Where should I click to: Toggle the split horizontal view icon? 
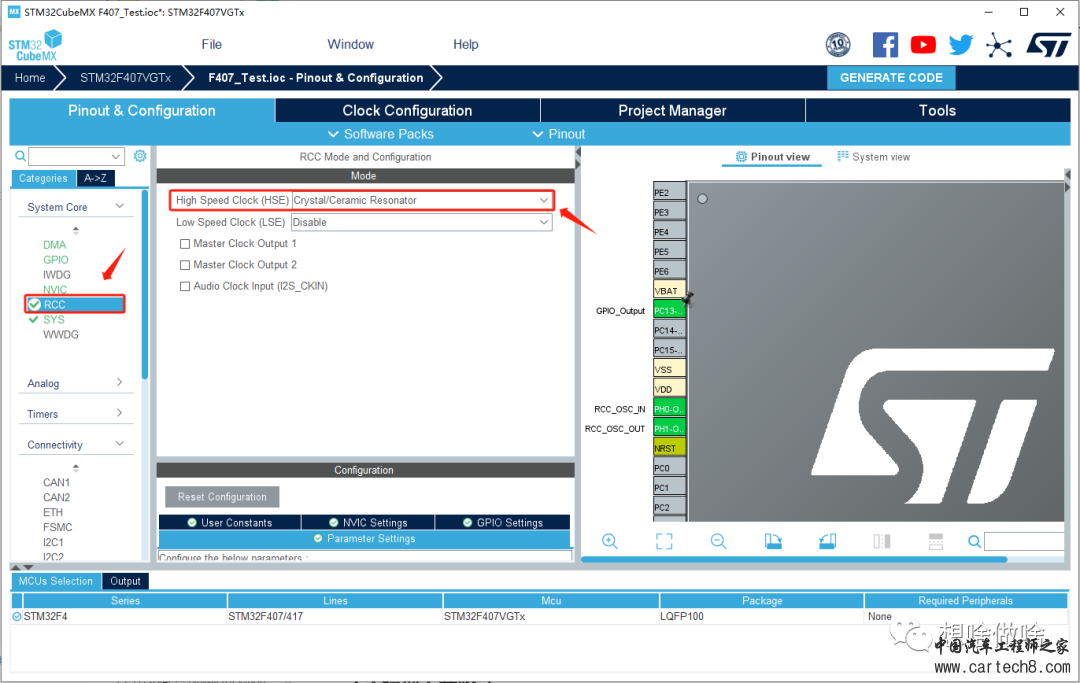coord(935,541)
